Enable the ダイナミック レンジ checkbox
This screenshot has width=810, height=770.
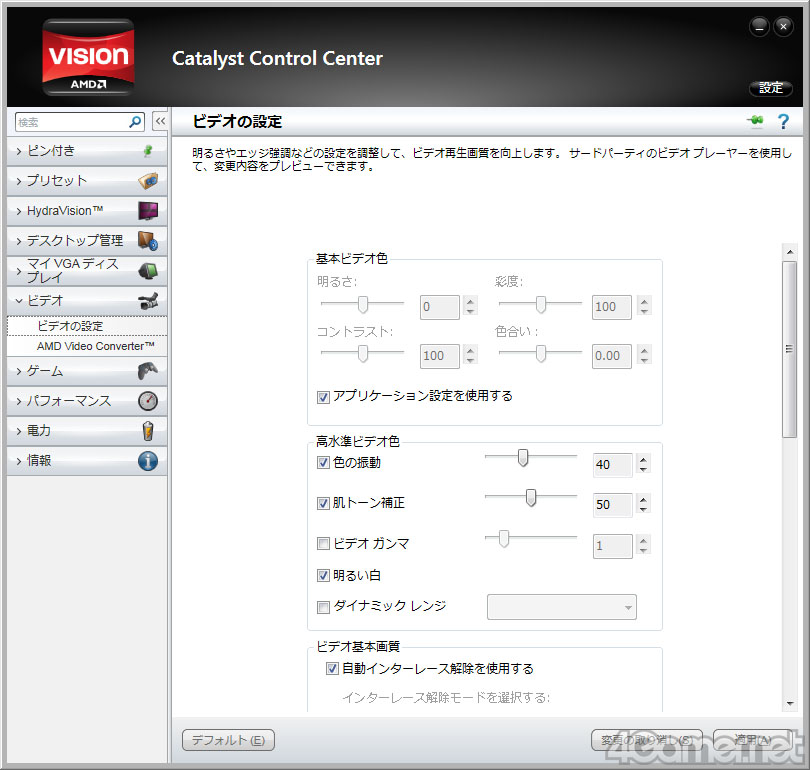pyautogui.click(x=323, y=607)
